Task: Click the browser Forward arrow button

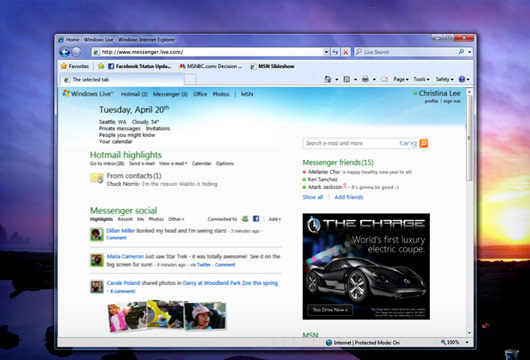Action: click(76, 52)
